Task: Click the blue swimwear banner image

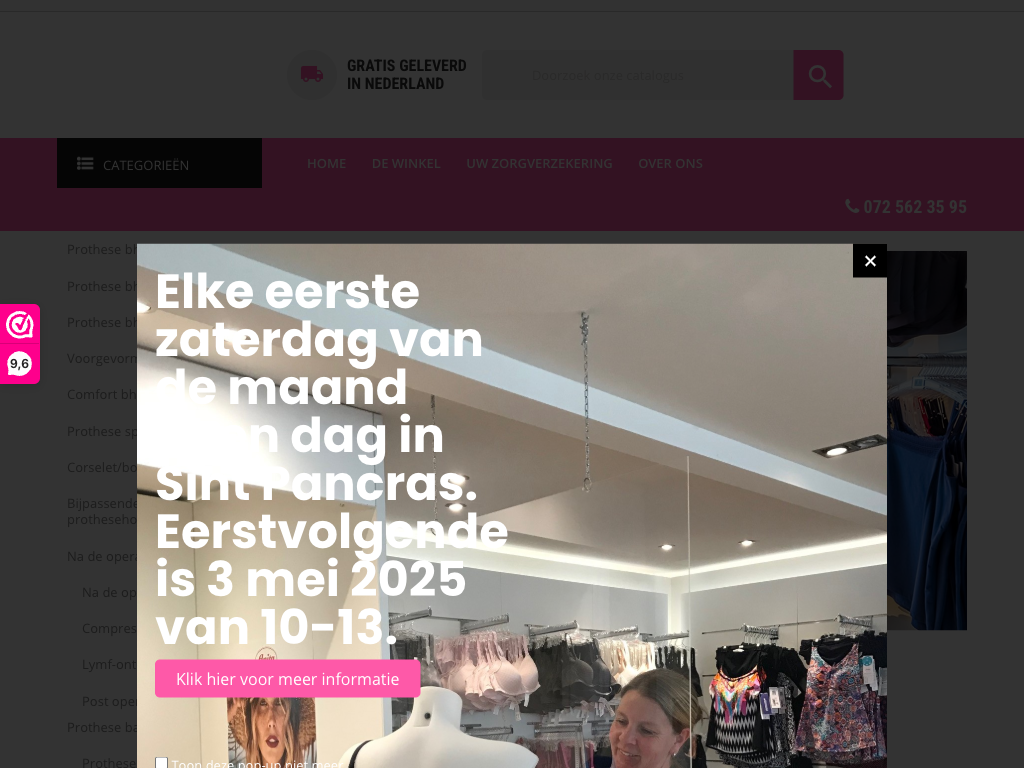Action: pos(927,440)
